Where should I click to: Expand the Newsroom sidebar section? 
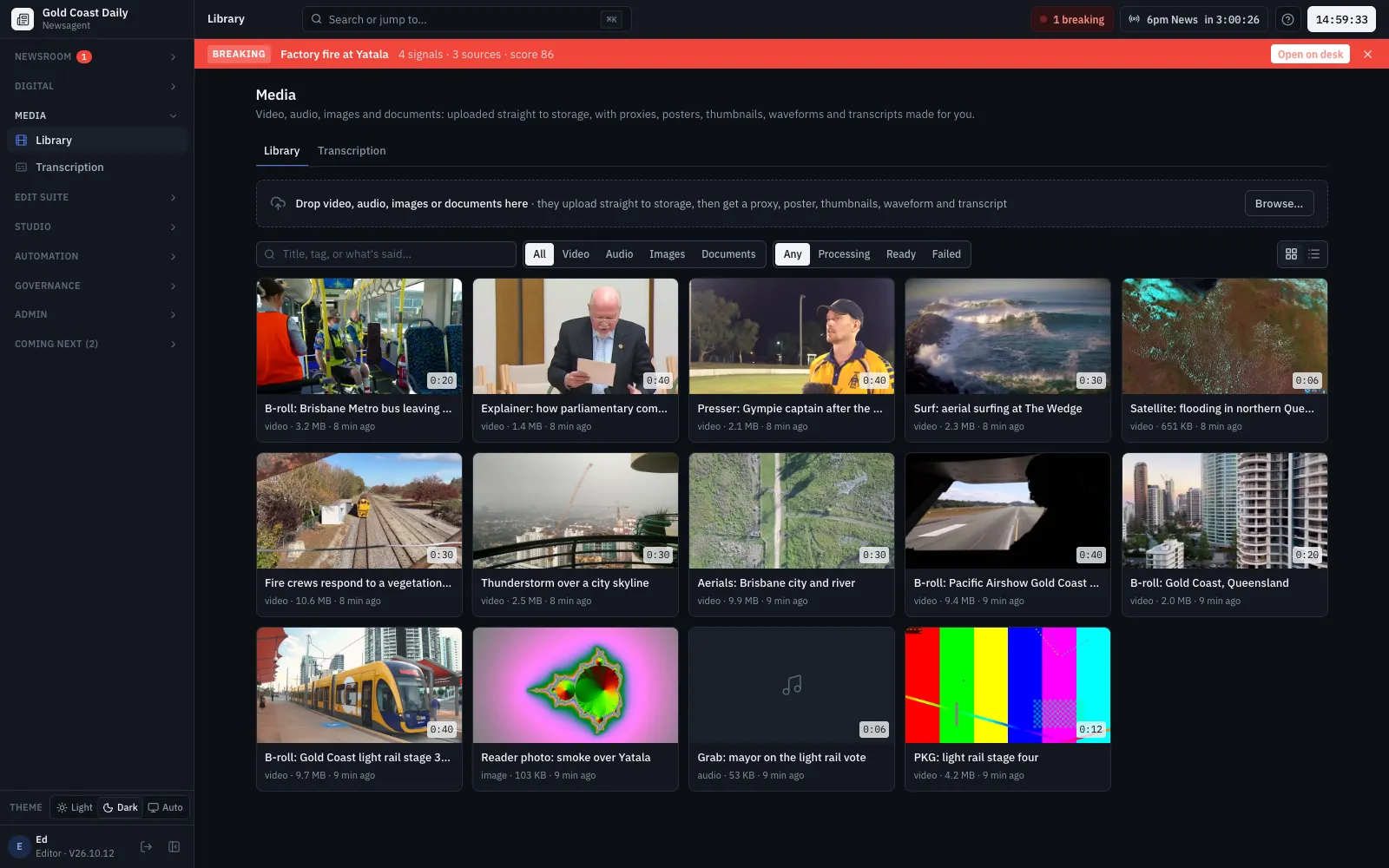tap(96, 56)
